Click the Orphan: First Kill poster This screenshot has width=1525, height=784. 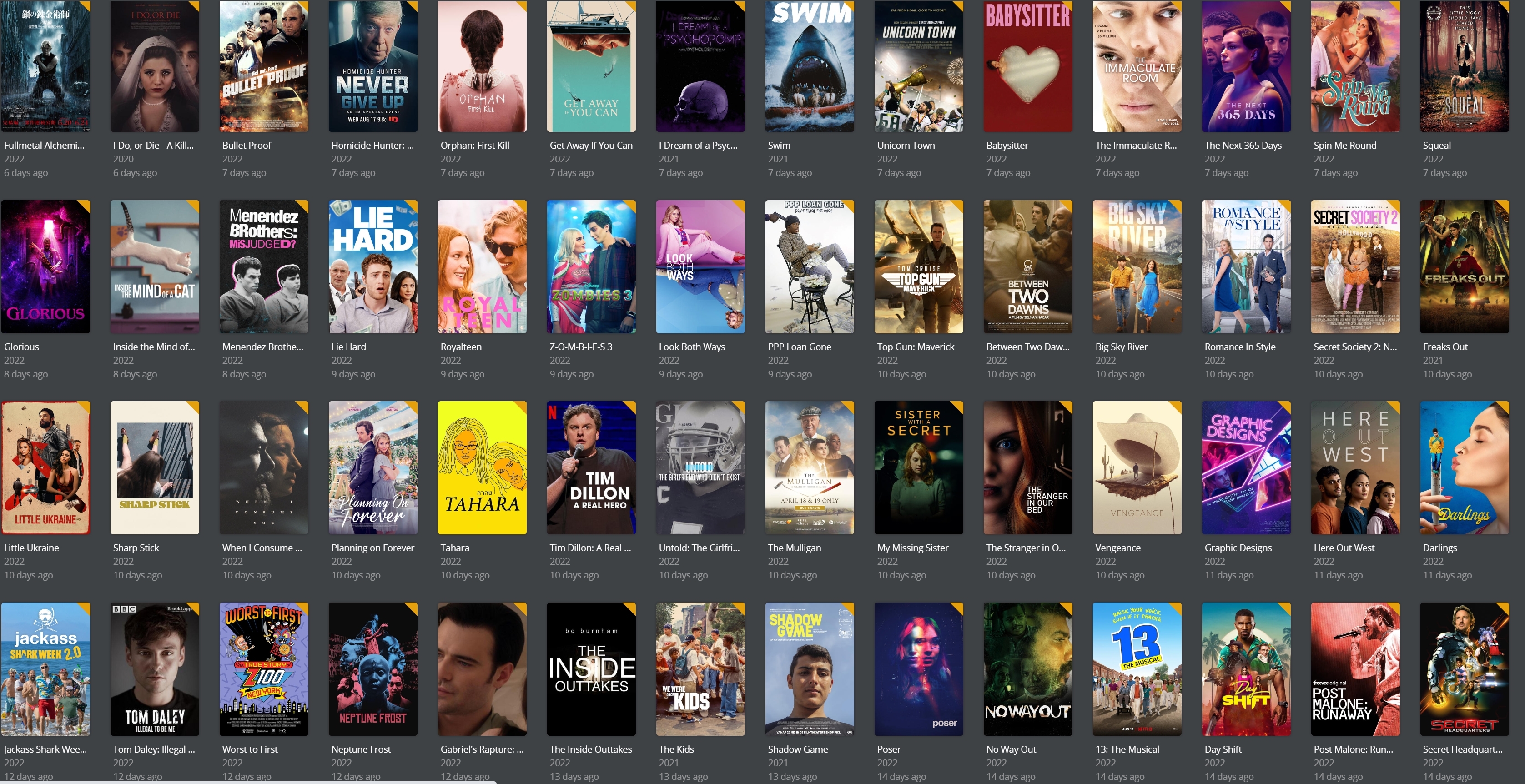tap(482, 66)
